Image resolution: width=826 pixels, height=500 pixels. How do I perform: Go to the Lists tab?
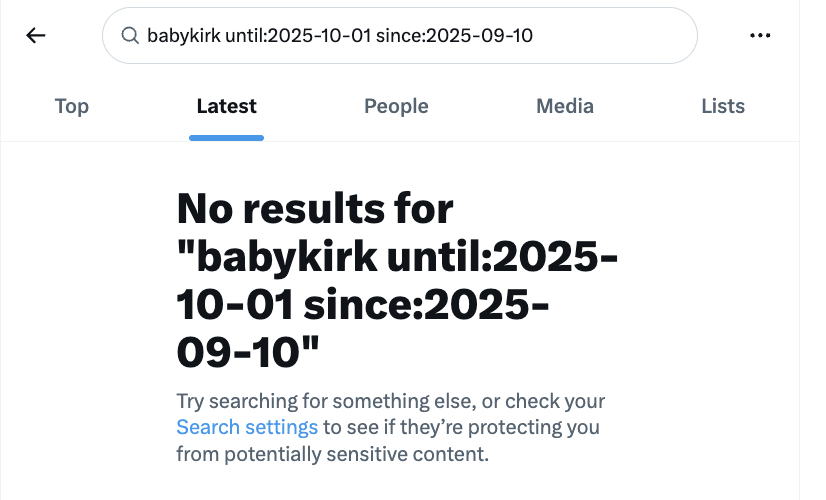coord(722,106)
